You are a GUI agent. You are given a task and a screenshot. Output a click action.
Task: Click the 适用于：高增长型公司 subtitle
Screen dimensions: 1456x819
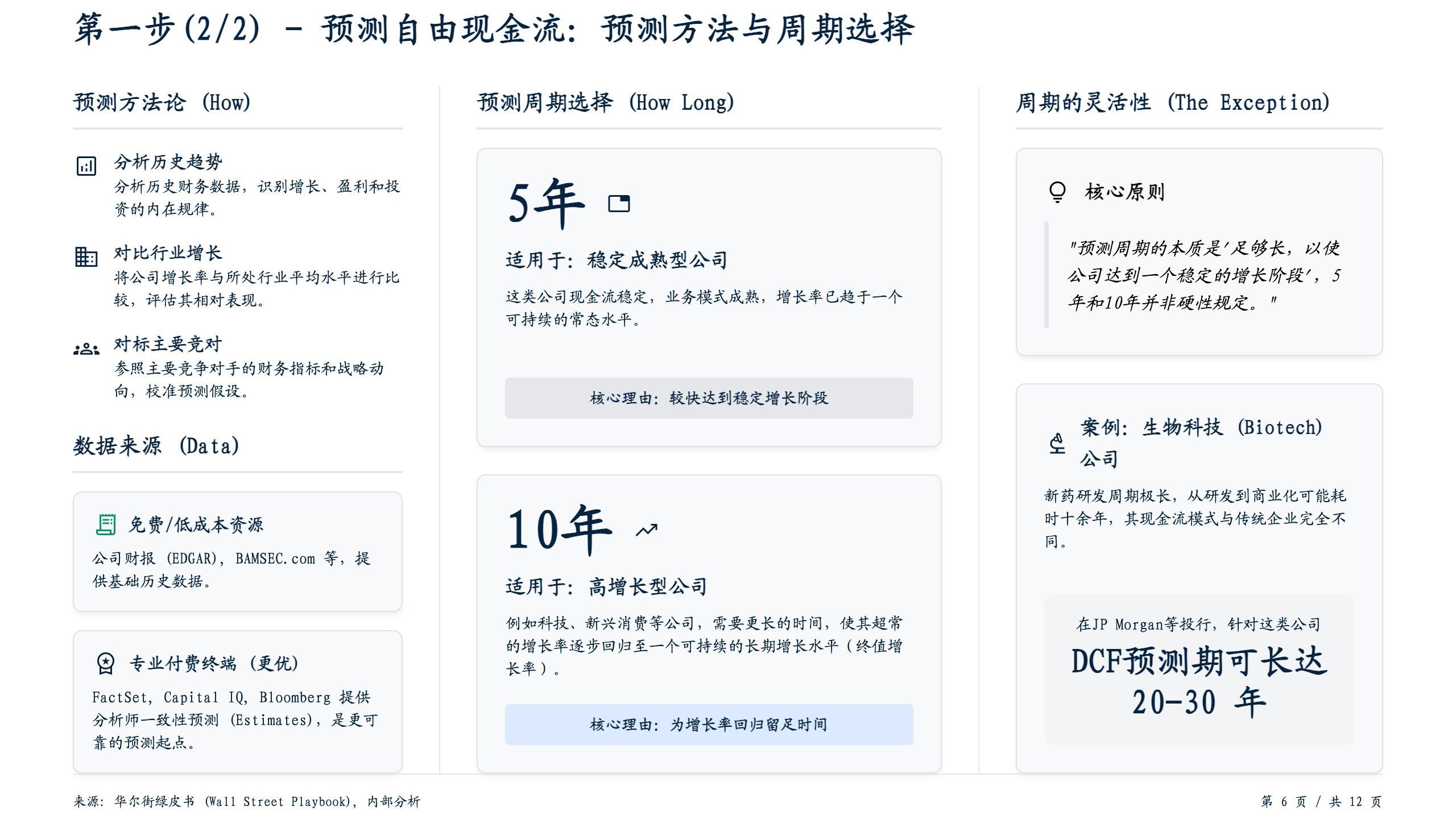pyautogui.click(x=606, y=586)
